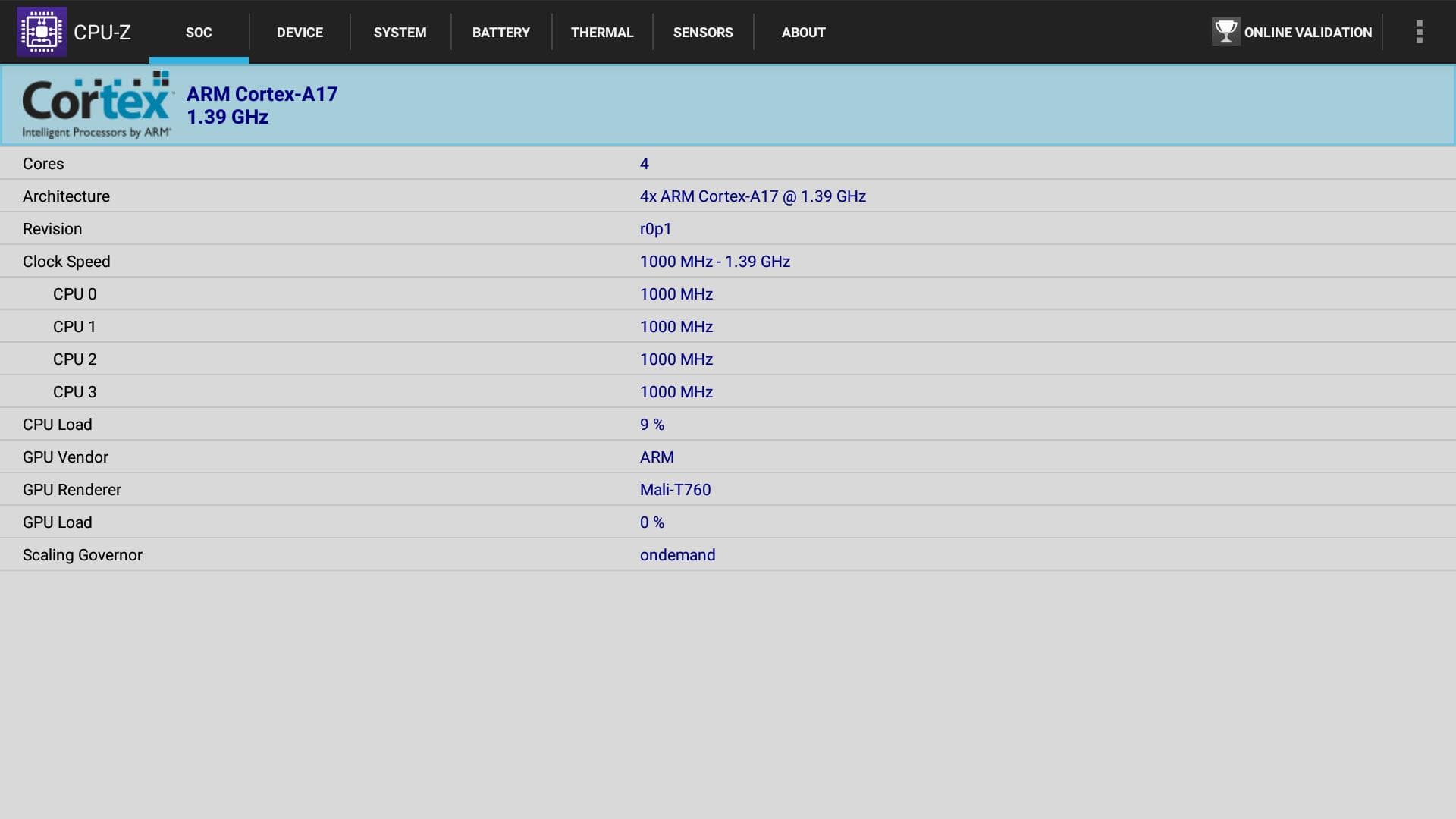Click the Cortex processor logo
The height and width of the screenshot is (819, 1456).
(x=97, y=105)
